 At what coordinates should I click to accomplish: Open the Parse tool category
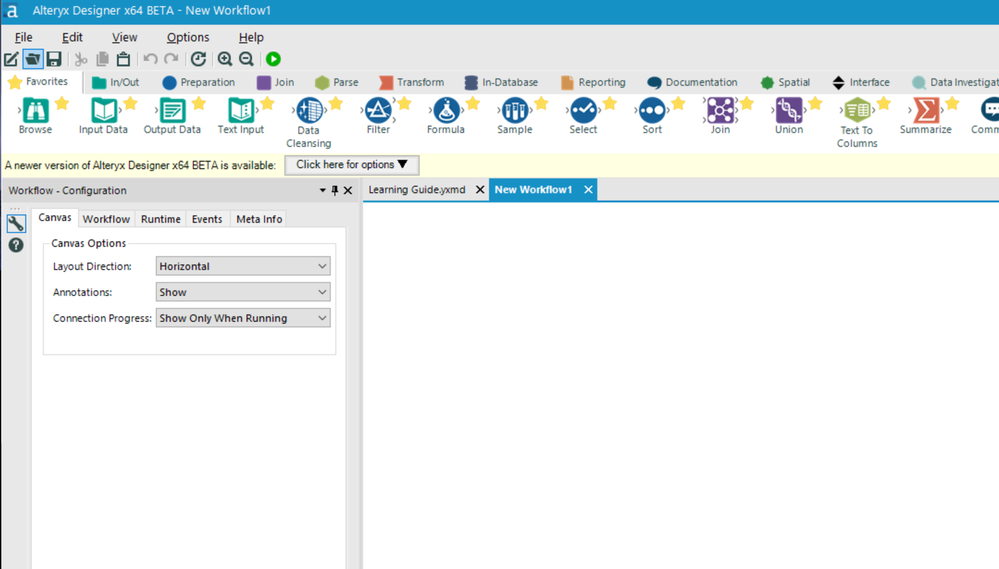pyautogui.click(x=337, y=82)
